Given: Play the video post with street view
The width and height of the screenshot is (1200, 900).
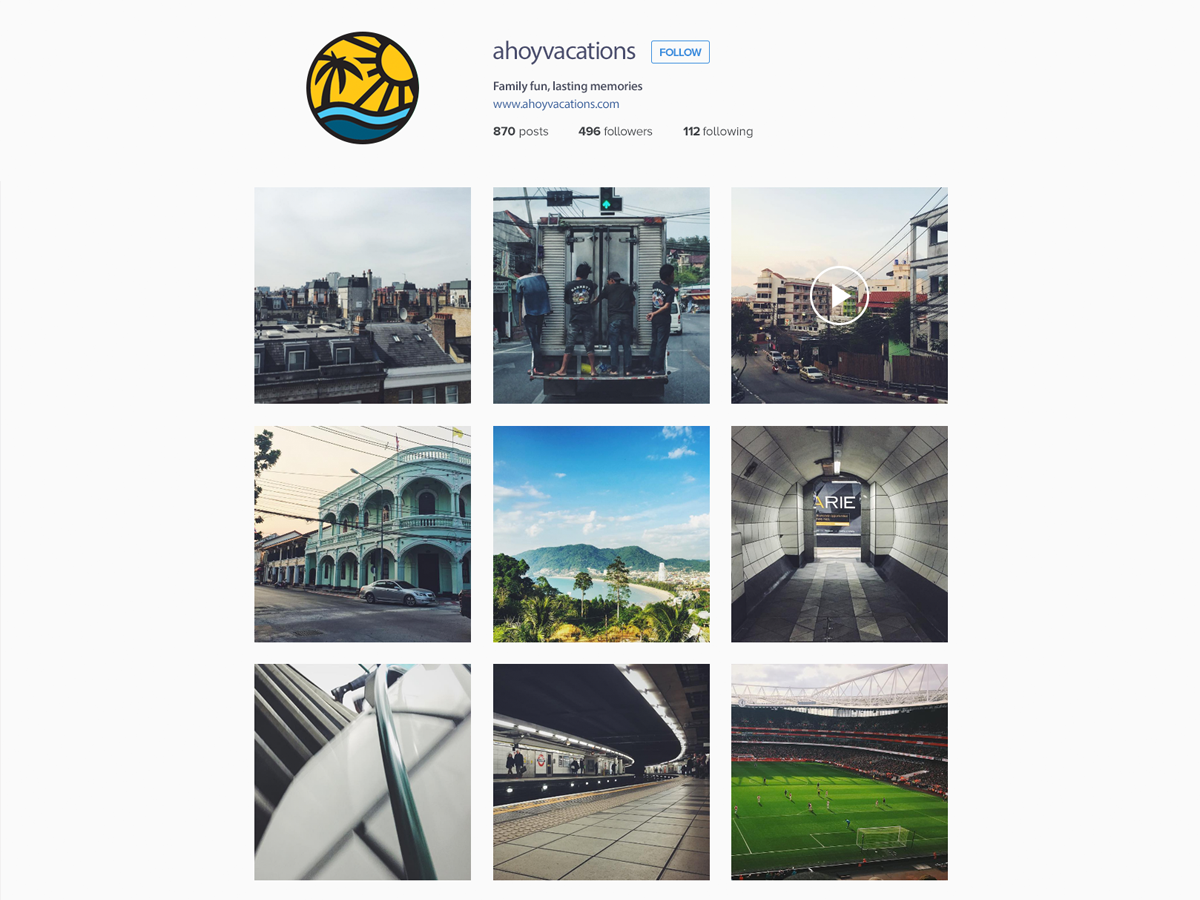Looking at the screenshot, I should tap(839, 295).
